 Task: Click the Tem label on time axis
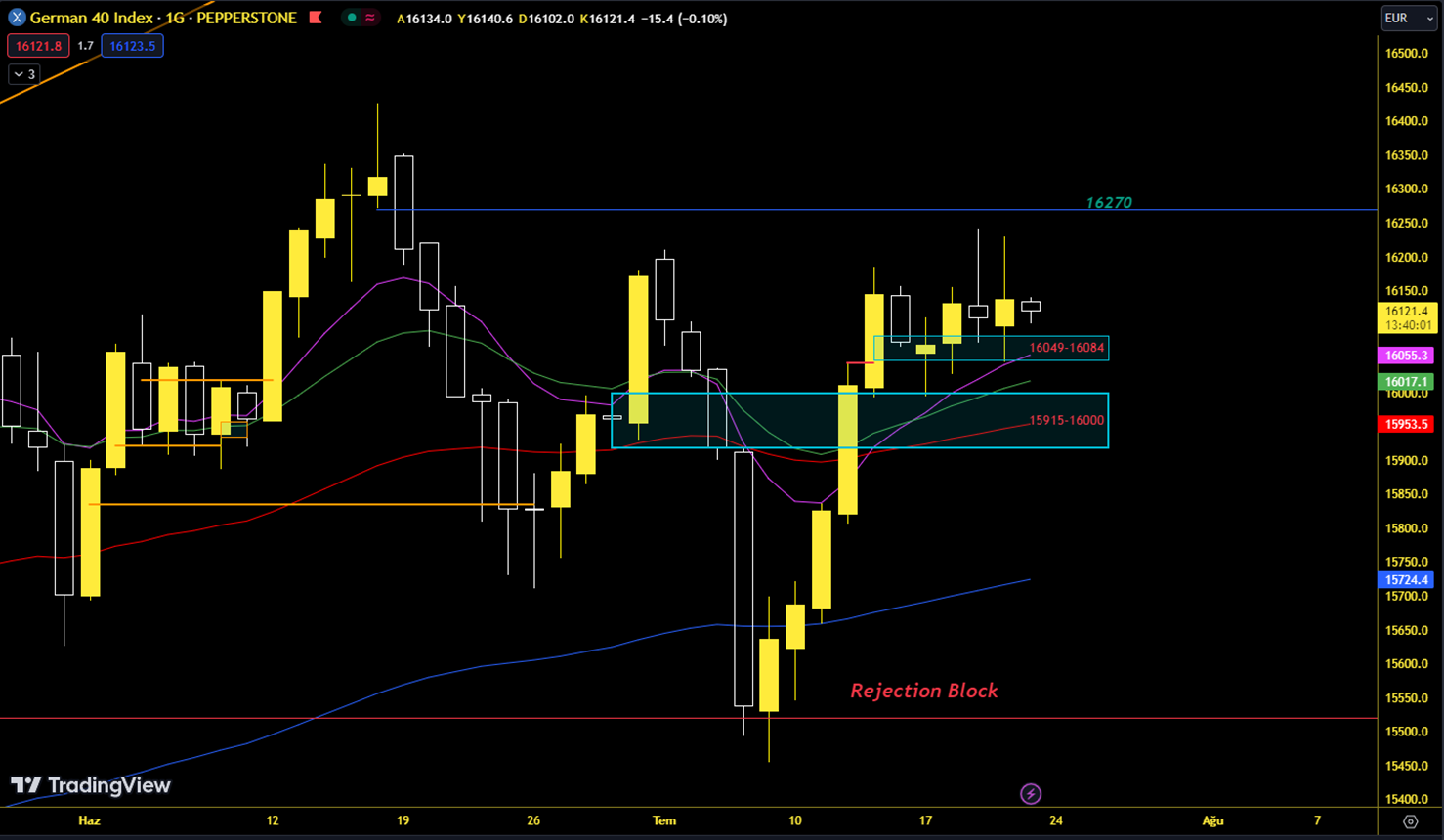coord(664,820)
